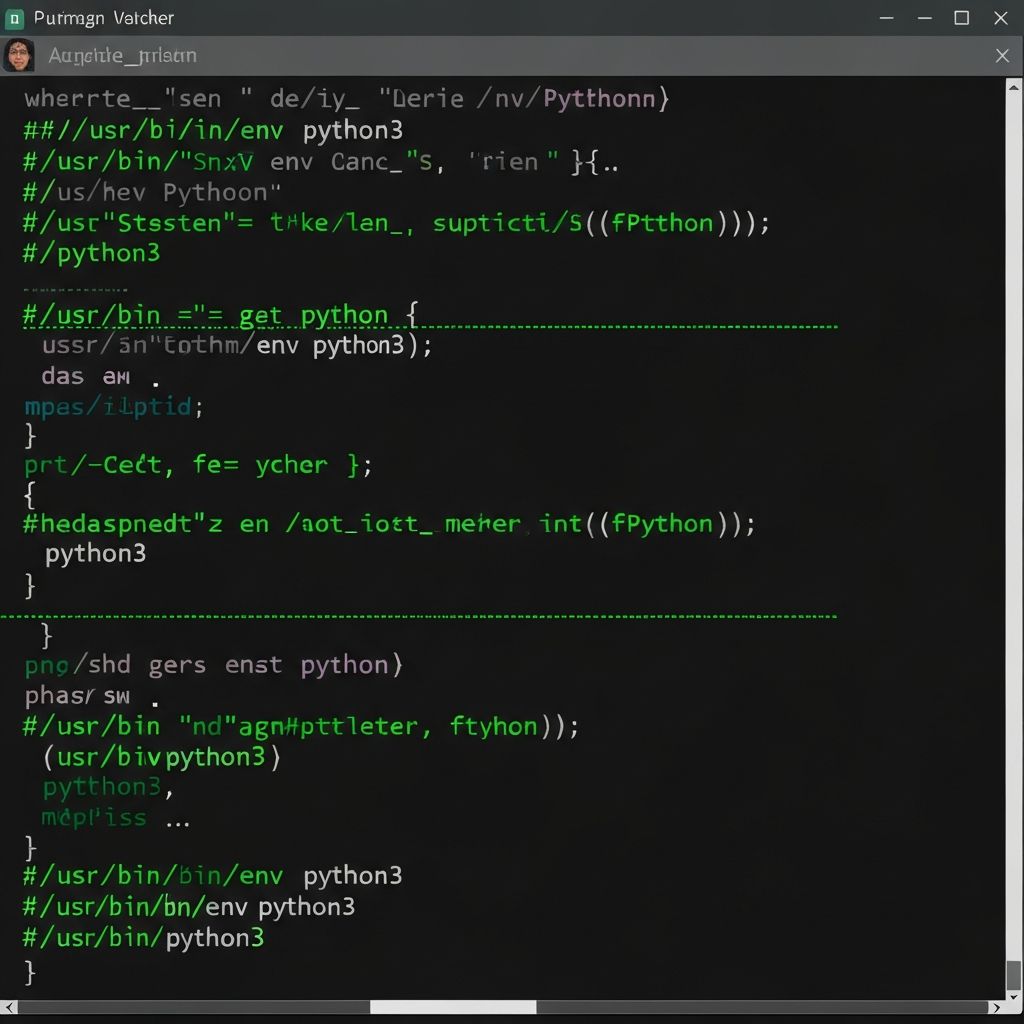Select the Auncite_prlasm tab
The width and height of the screenshot is (1024, 1024).
122,56
